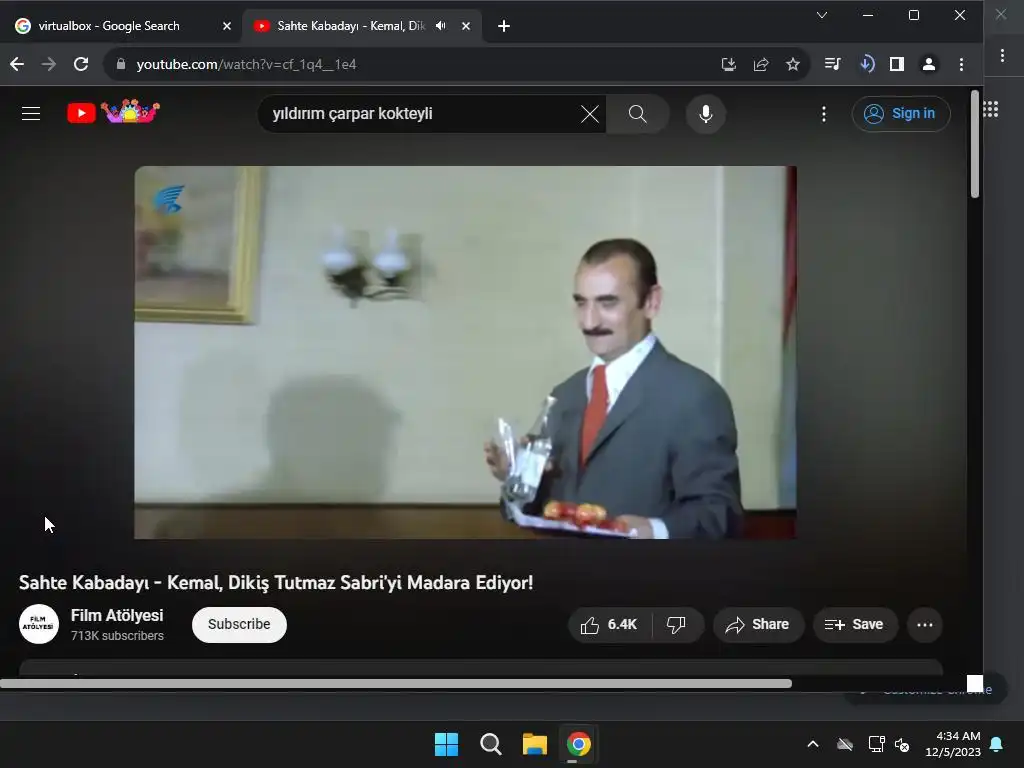Open Windows taskbar search
The width and height of the screenshot is (1024, 768).
tap(490, 744)
